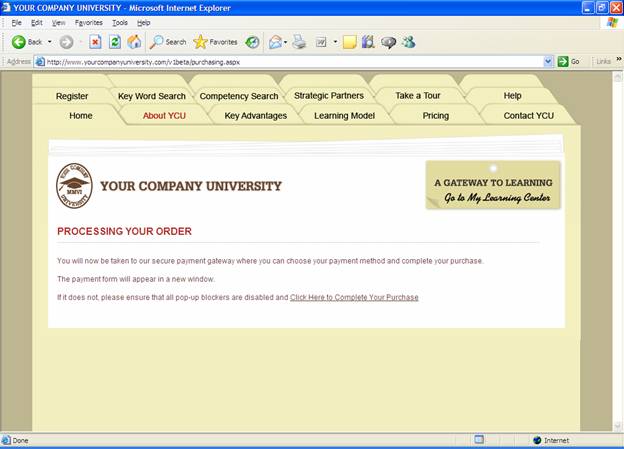The width and height of the screenshot is (624, 449).
Task: Expand the Mail dropdown arrow
Action: click(286, 42)
